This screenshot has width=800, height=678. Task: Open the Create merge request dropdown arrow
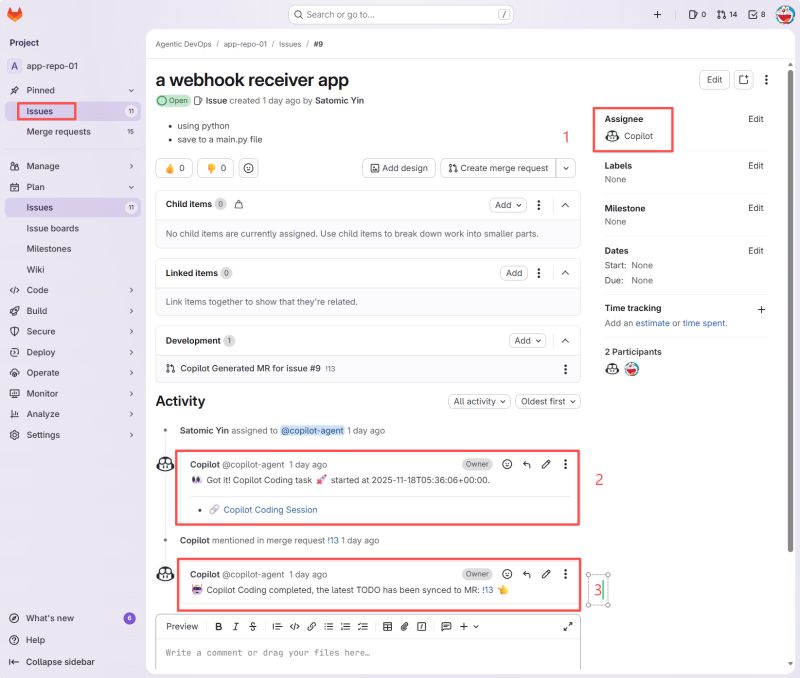[x=566, y=168]
